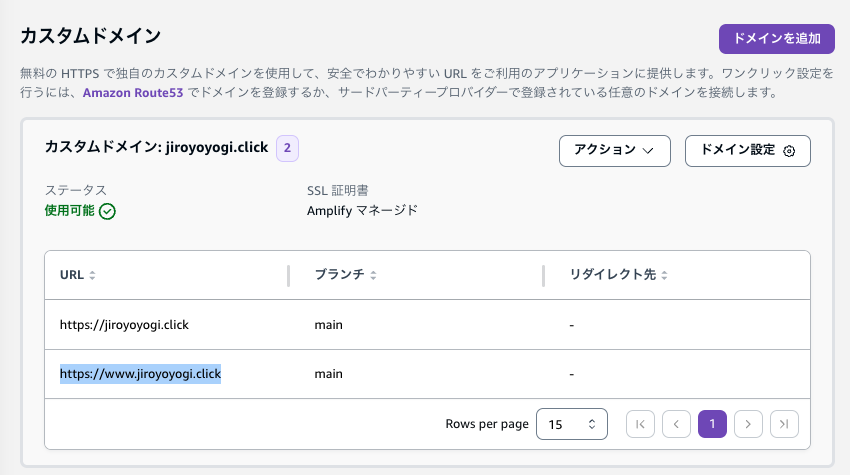The image size is (850, 475).
Task: Go to the first page of results
Action: coord(640,424)
